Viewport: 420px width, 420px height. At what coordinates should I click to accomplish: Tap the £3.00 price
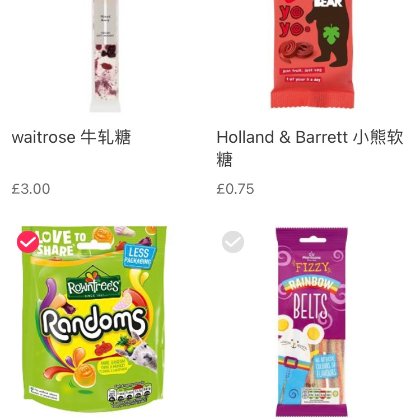coord(31,189)
